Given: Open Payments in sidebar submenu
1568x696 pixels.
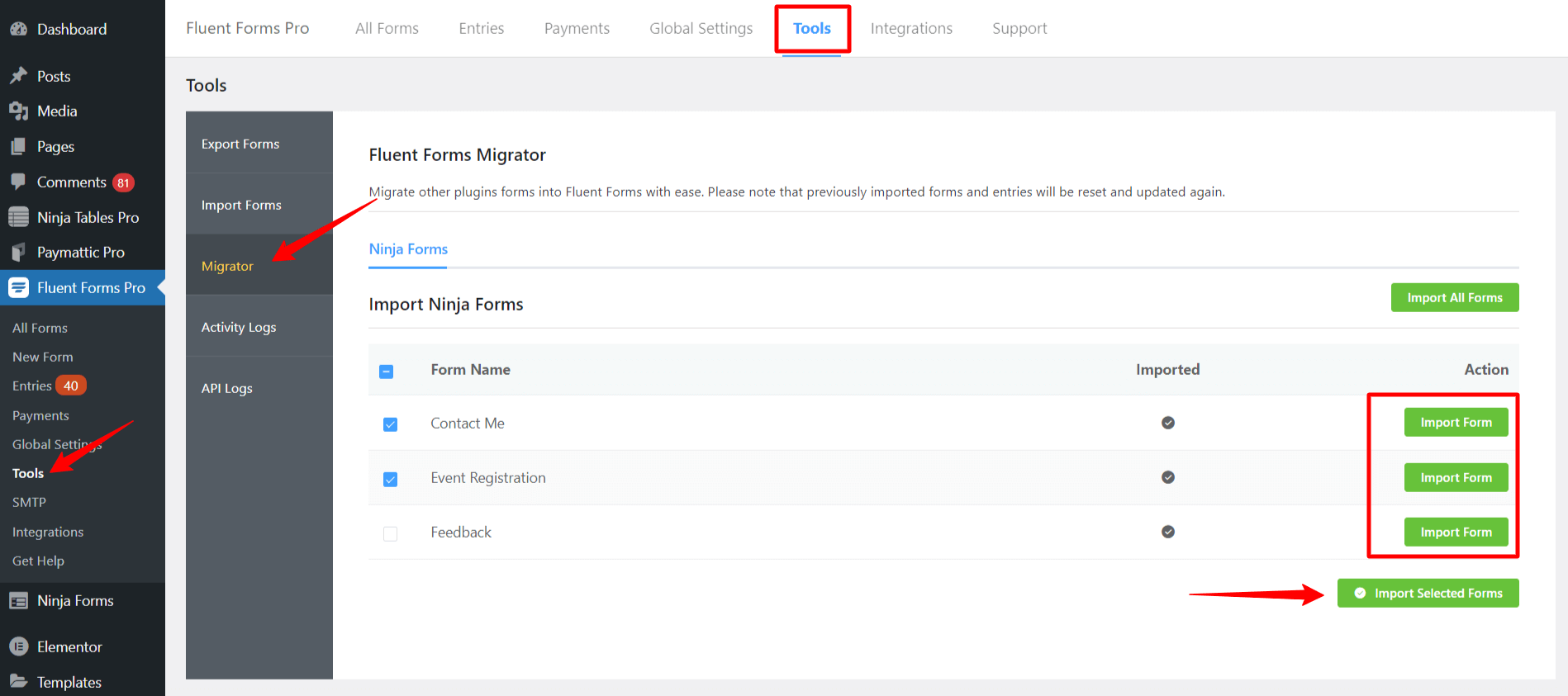Looking at the screenshot, I should click(x=40, y=415).
